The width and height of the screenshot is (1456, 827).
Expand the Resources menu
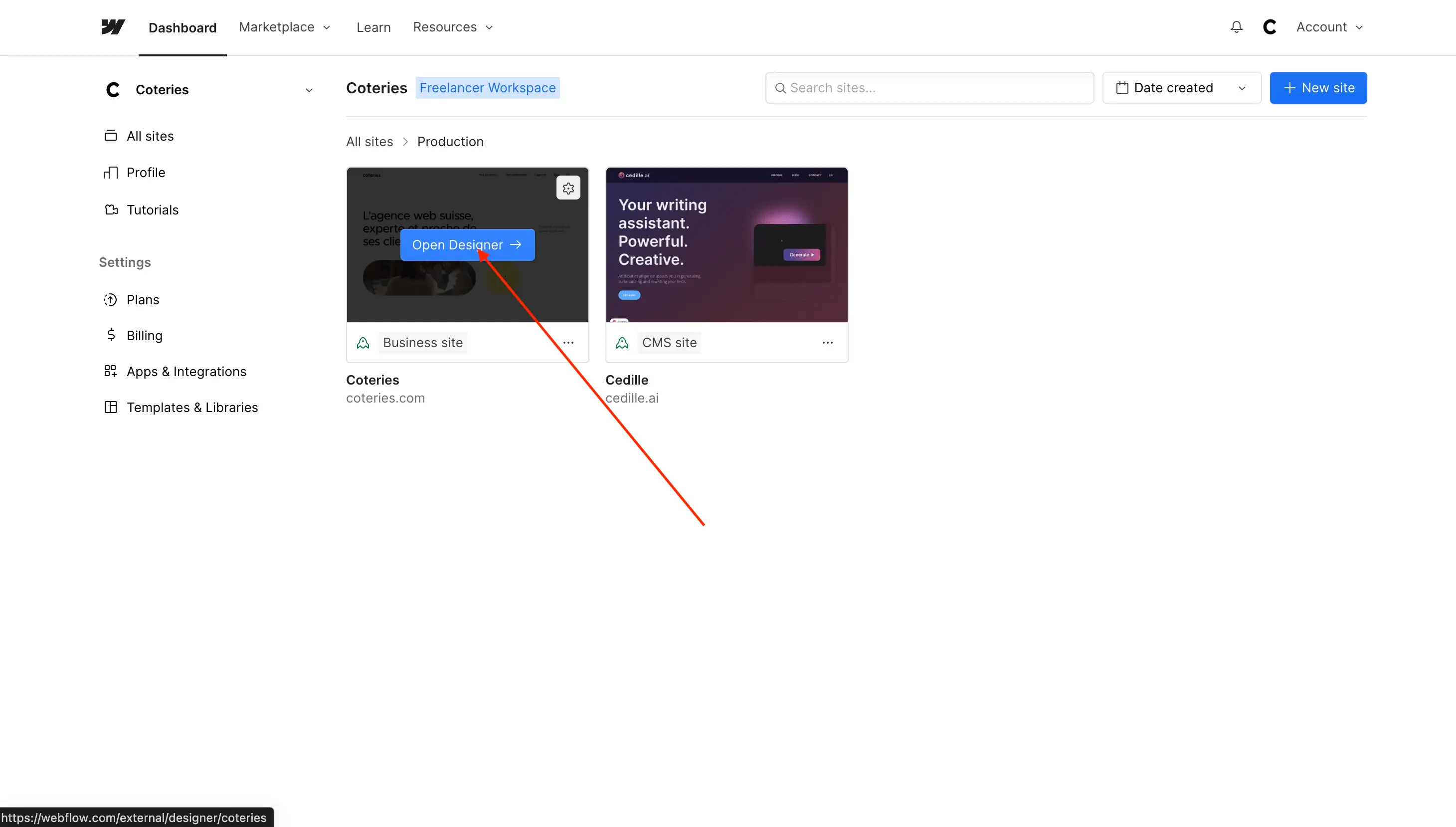453,27
